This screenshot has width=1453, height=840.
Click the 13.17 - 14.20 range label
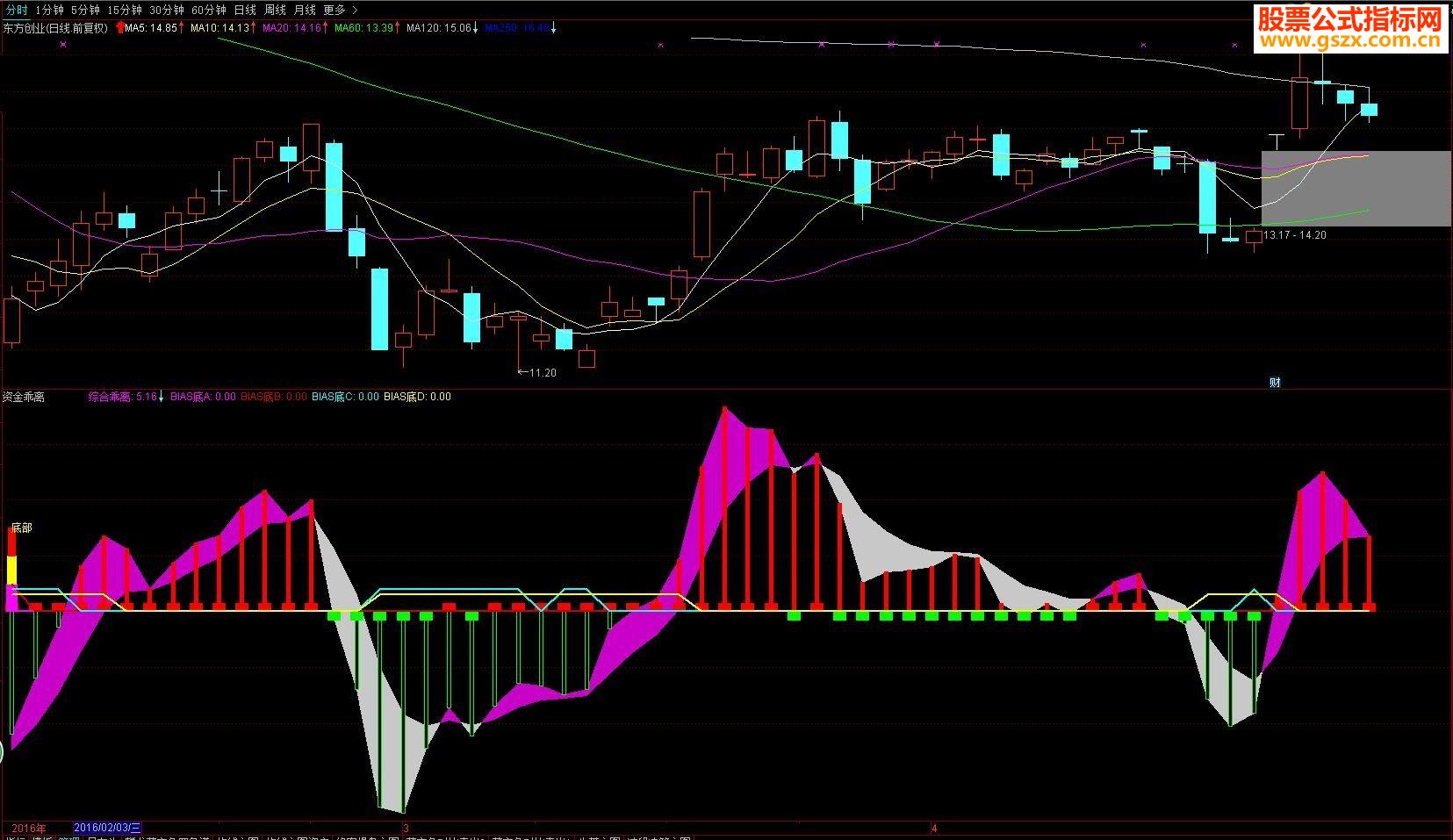1295,235
